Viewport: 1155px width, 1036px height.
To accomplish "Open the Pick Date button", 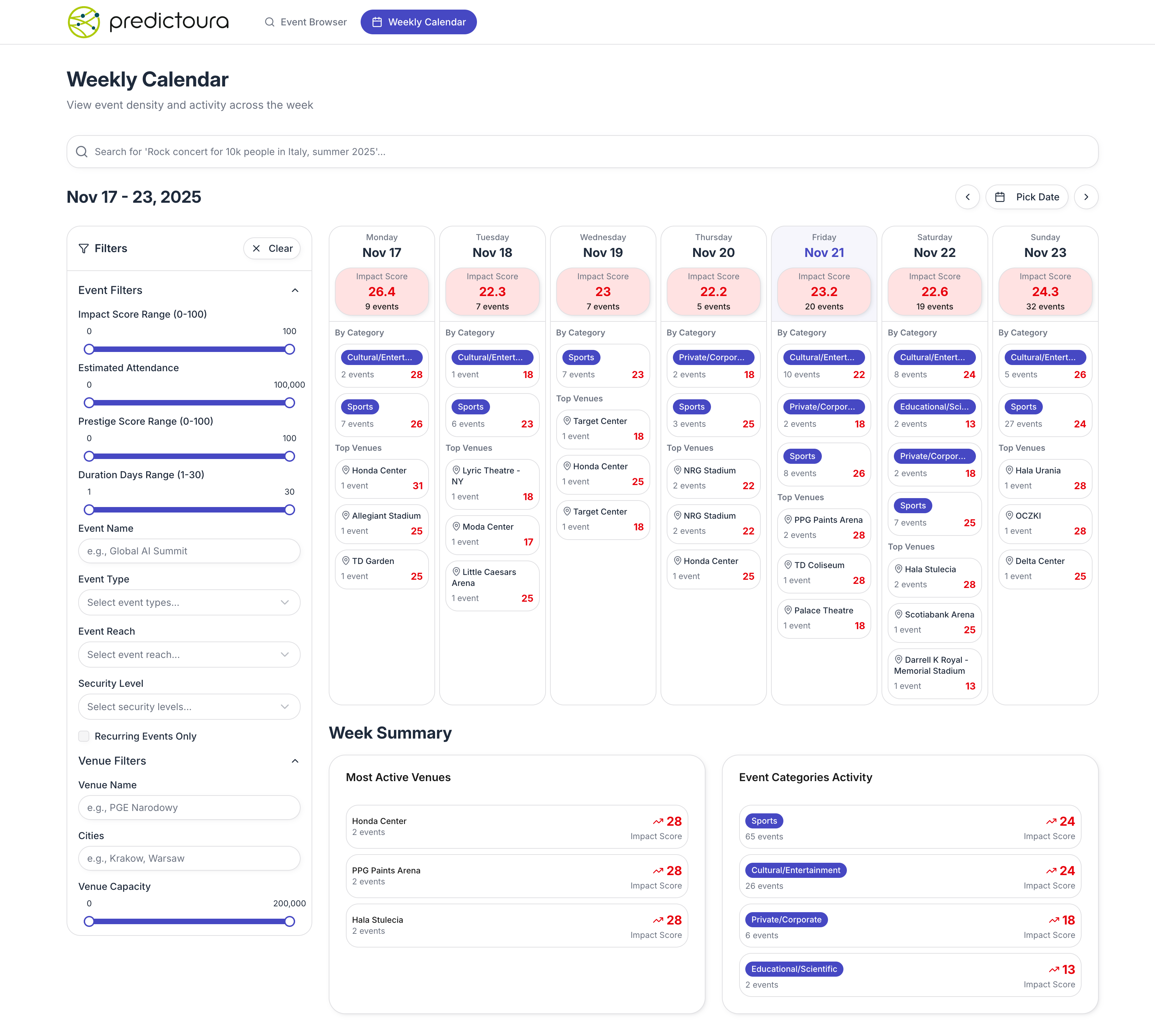I will (1026, 197).
